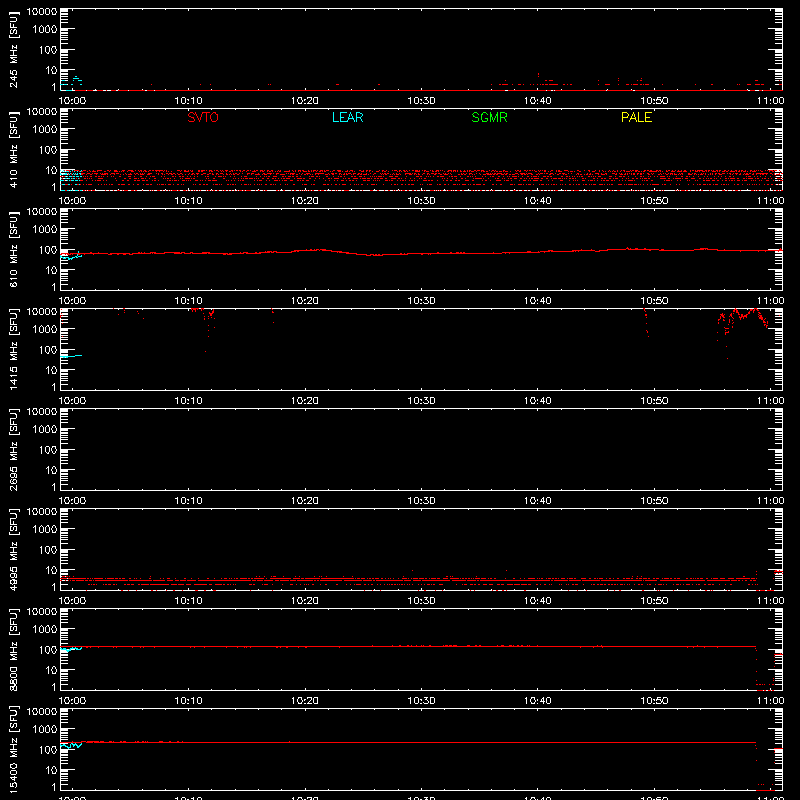Click the red 15400 MHz flux line at 10:30
This screenshot has height=800, width=800.
421,742
